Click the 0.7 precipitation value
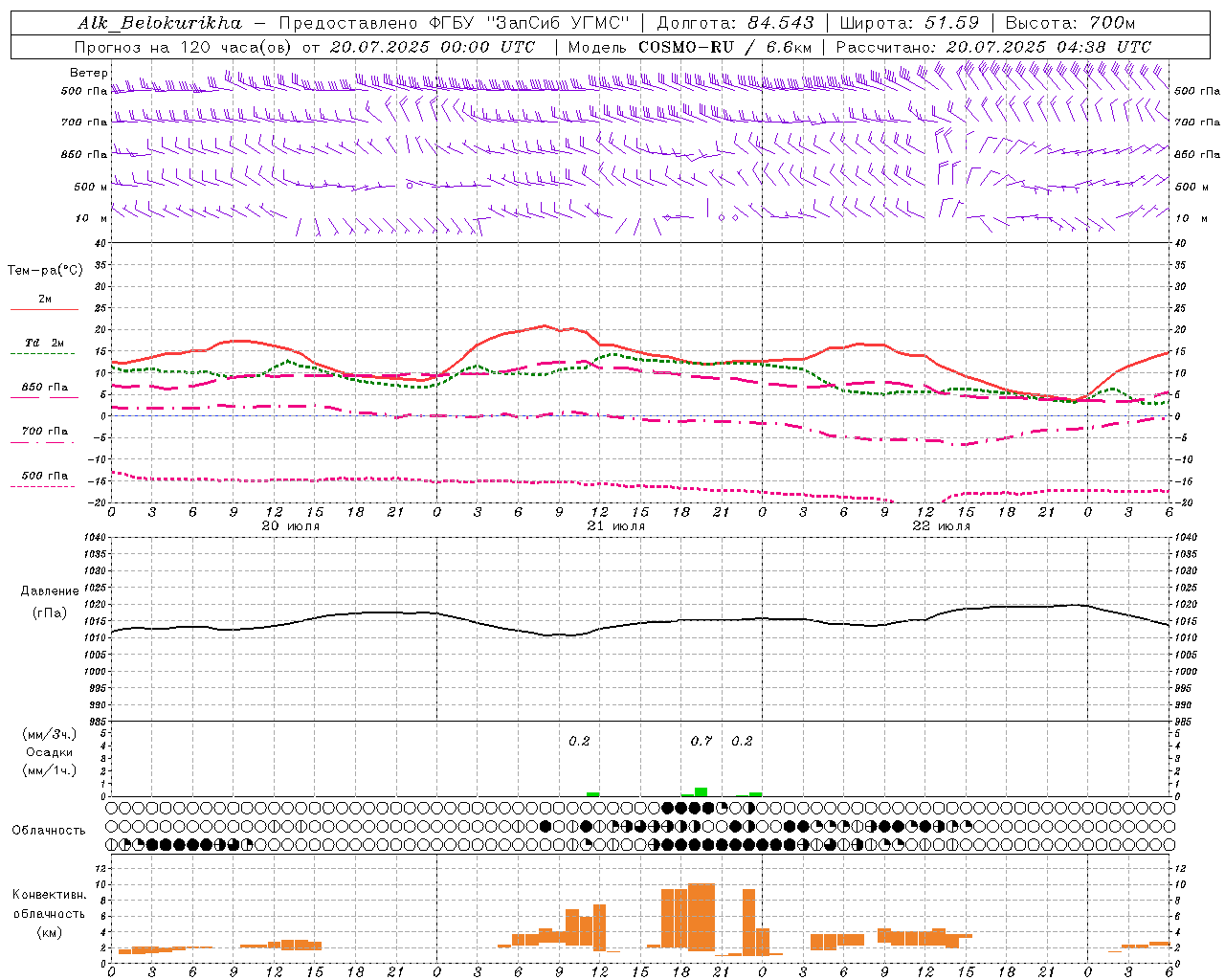1225x980 pixels. click(702, 742)
